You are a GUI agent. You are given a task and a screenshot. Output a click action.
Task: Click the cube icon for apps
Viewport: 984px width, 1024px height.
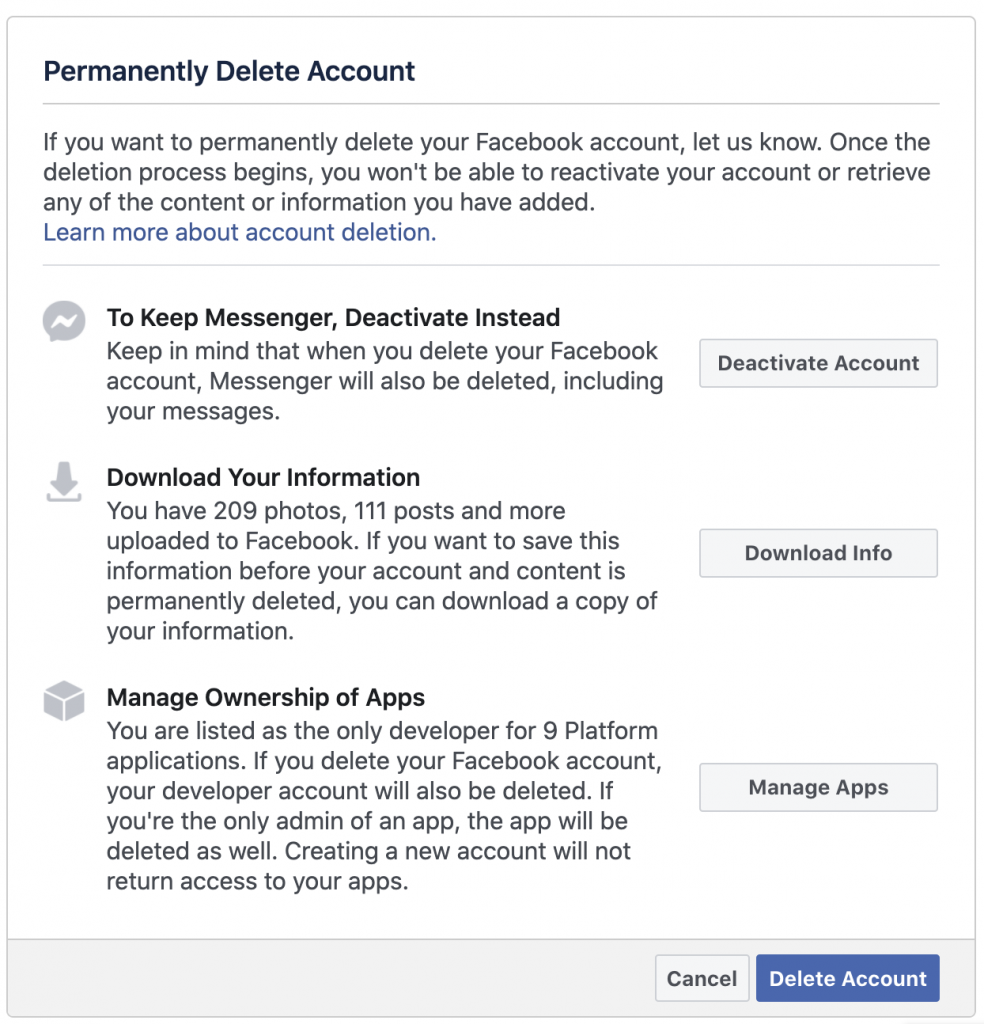click(x=64, y=701)
